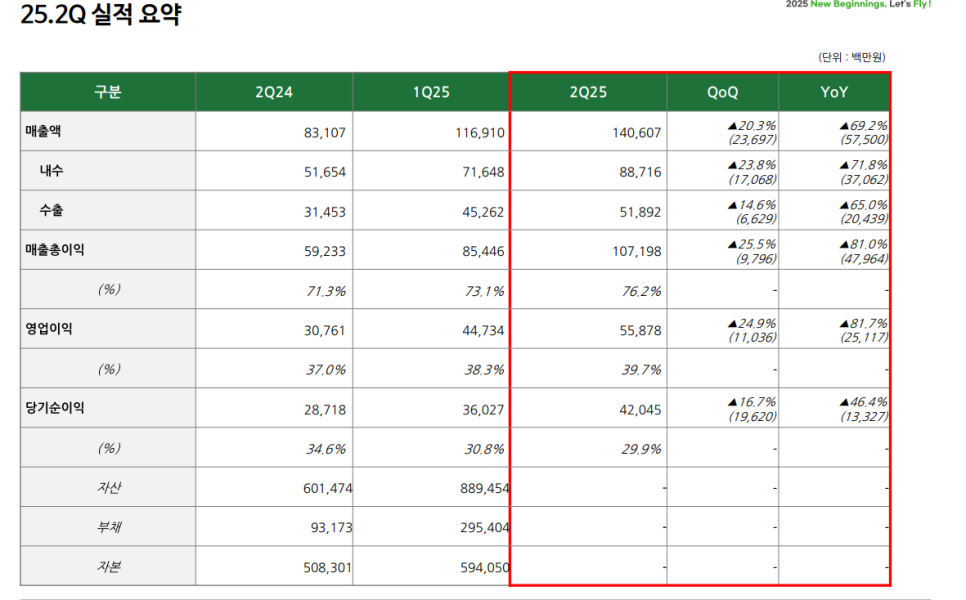The height and width of the screenshot is (600, 966).
Task: Select the 자산 value '889,454'
Action: click(x=485, y=489)
